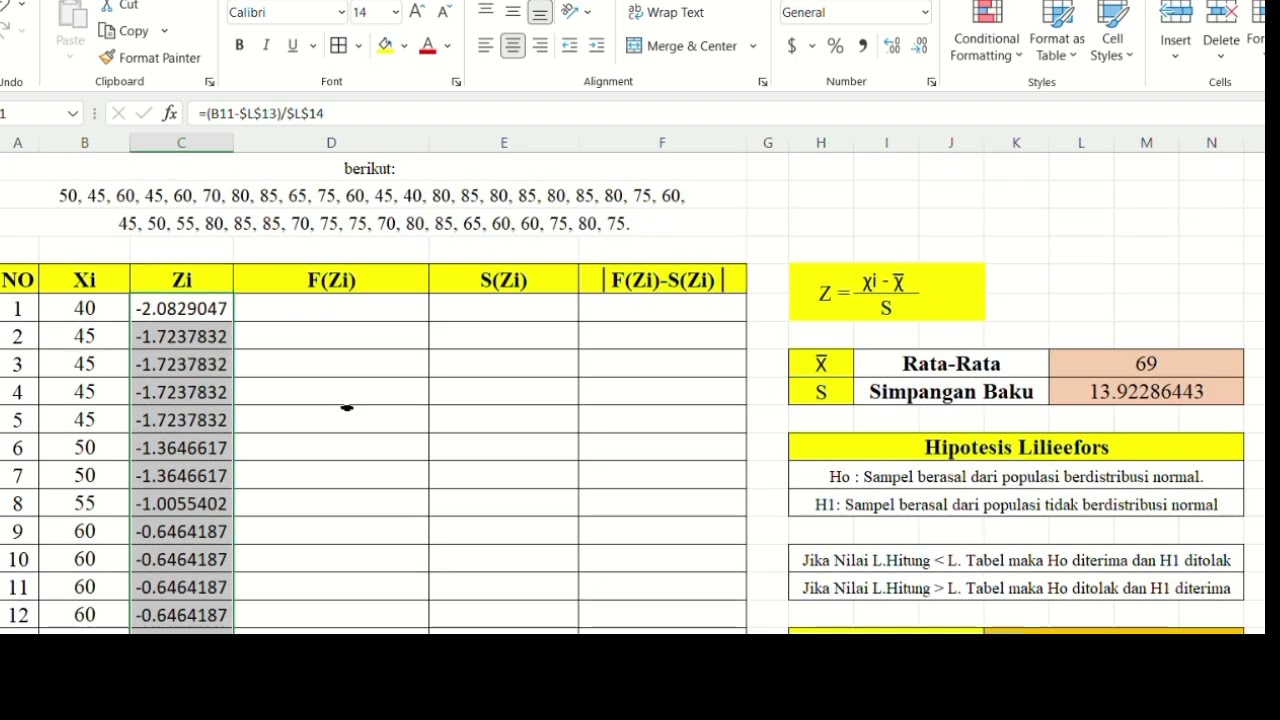
Task: Open Font settings dialog launcher
Action: coord(456,82)
